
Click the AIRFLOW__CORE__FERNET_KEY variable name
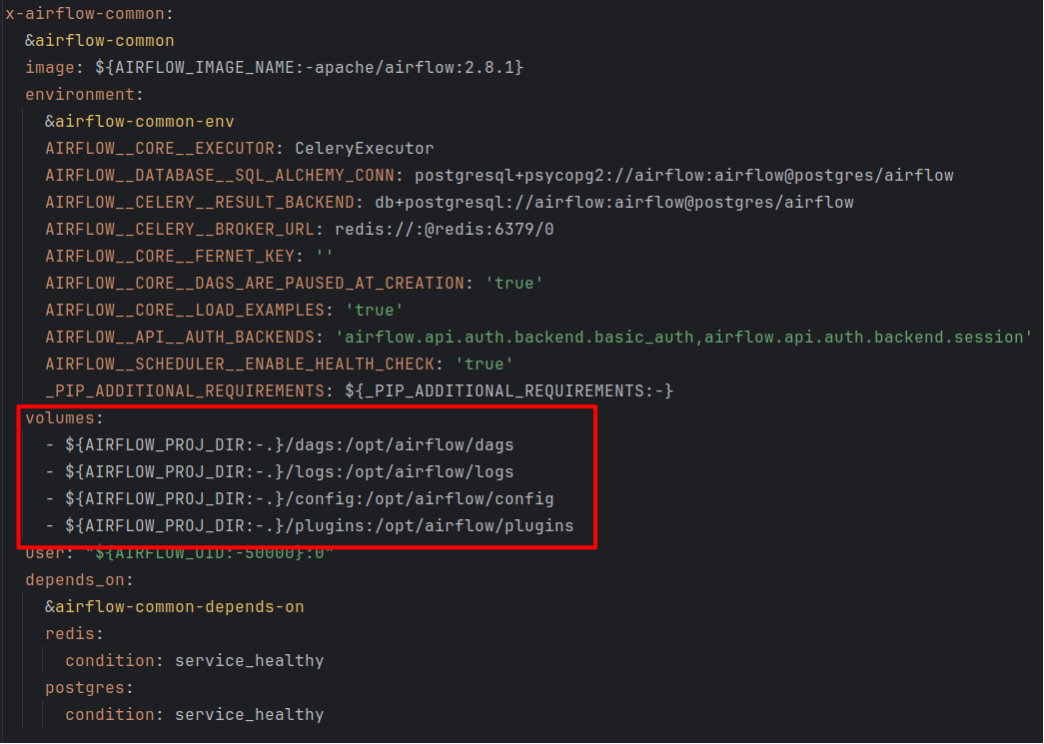click(x=170, y=257)
